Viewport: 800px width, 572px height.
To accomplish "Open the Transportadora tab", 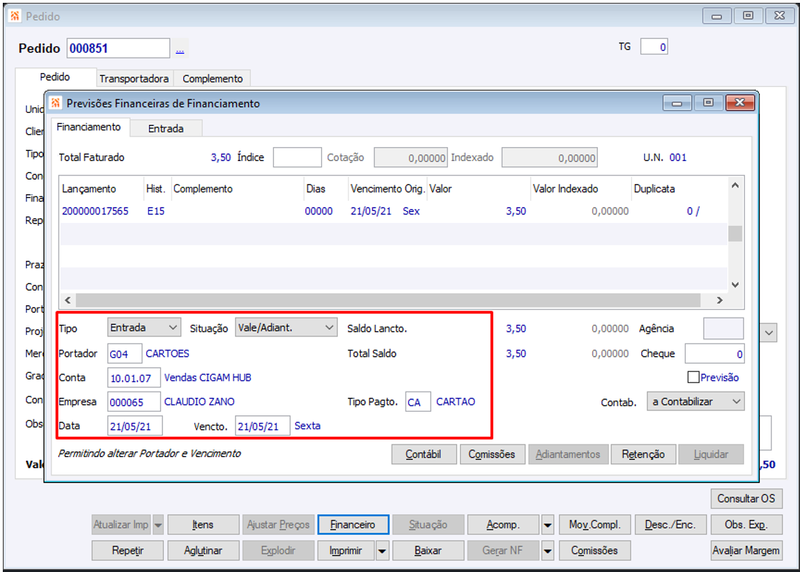I will coord(134,79).
